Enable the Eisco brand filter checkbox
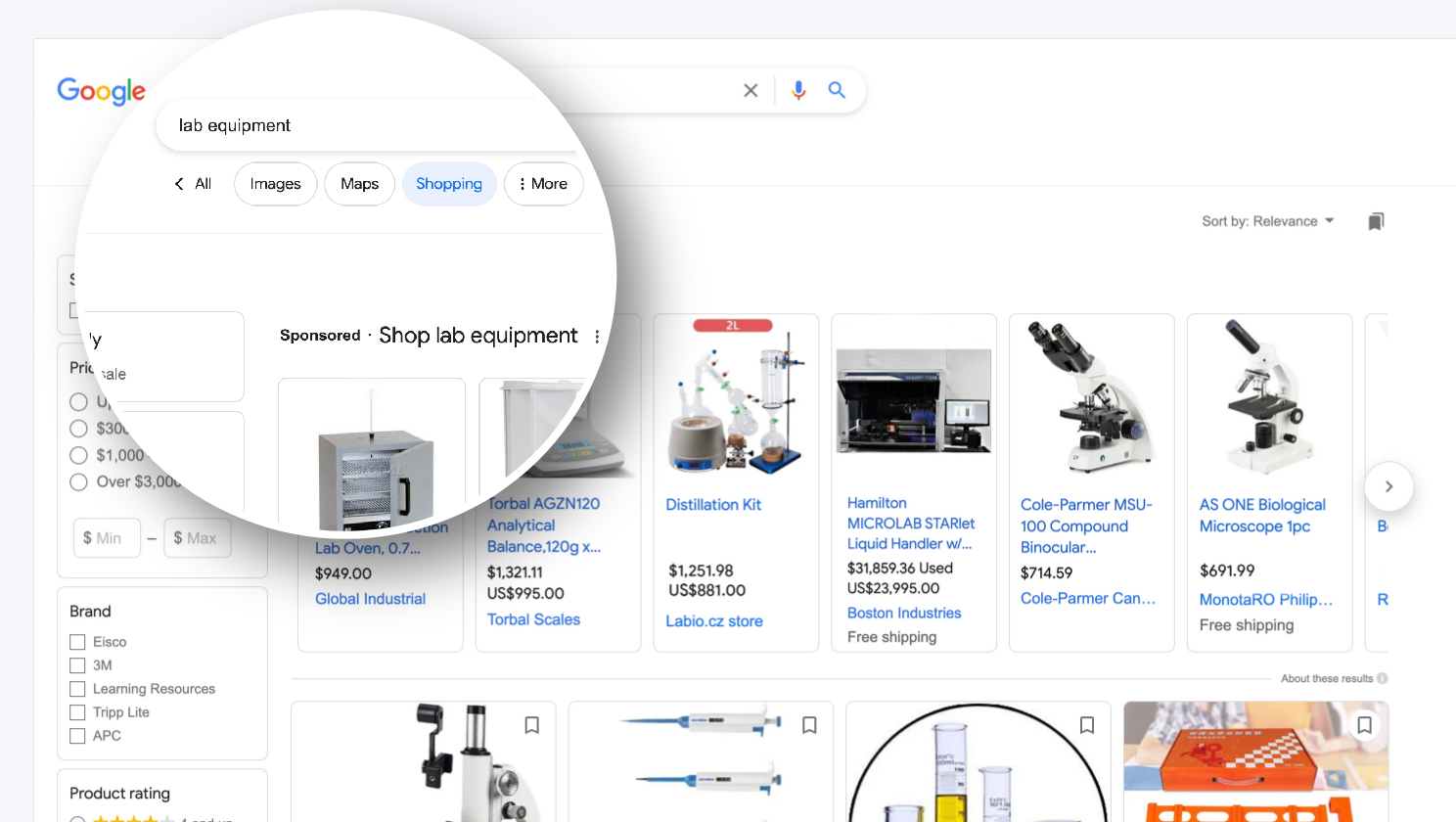The width and height of the screenshot is (1456, 822). pos(77,642)
